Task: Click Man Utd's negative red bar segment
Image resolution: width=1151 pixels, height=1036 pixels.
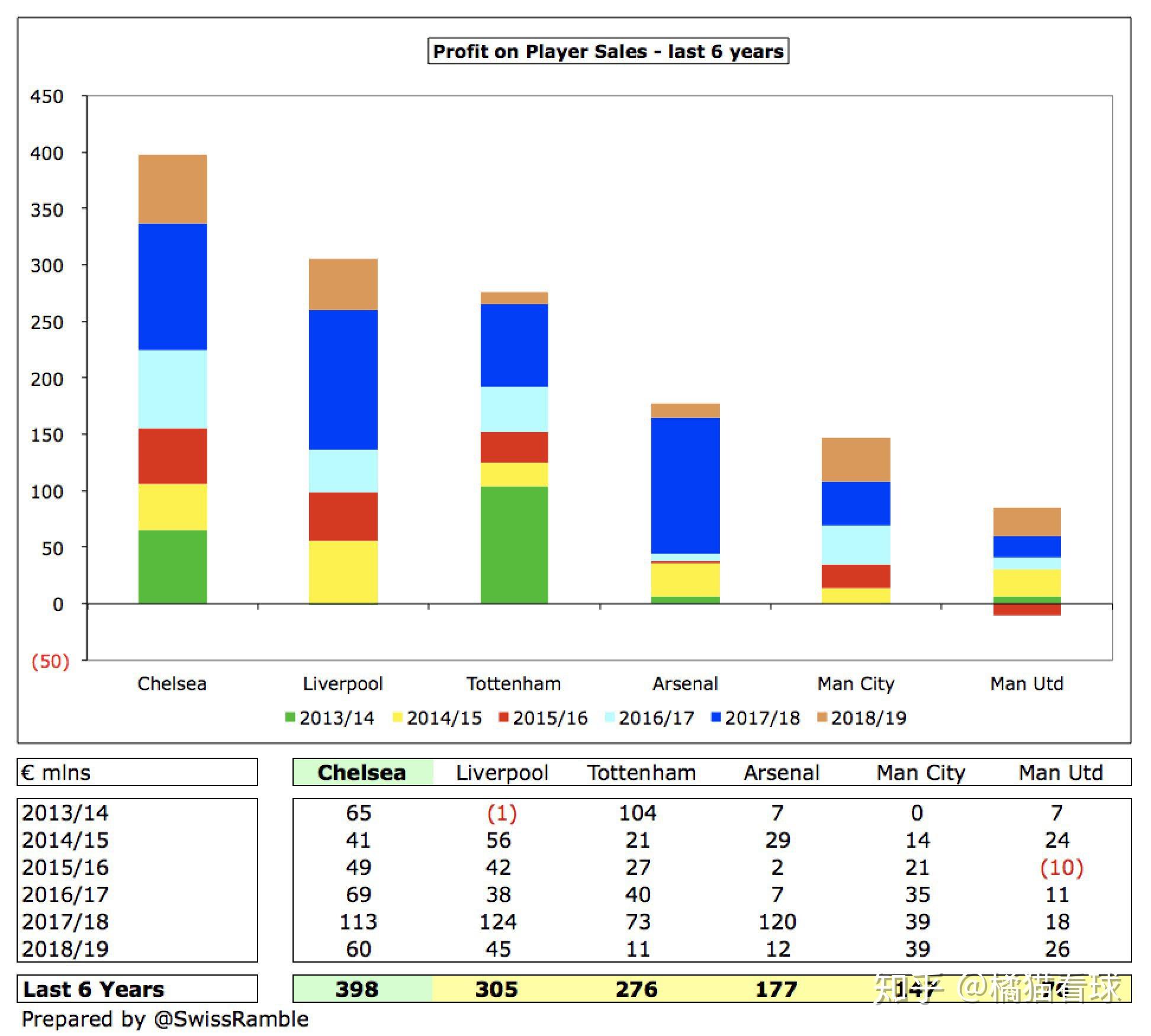Action: (1027, 610)
